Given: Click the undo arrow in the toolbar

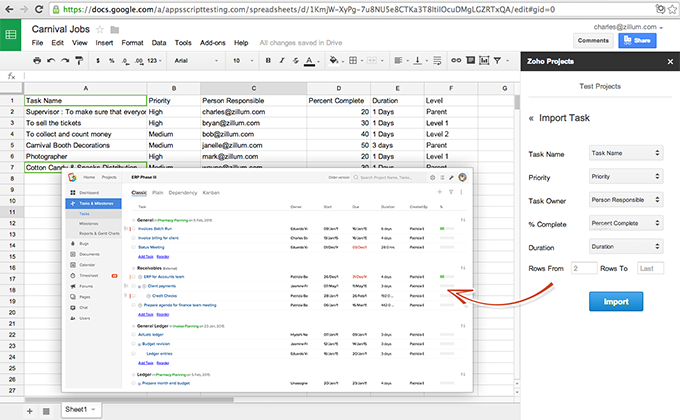Looking at the screenshot, I should coord(51,61).
